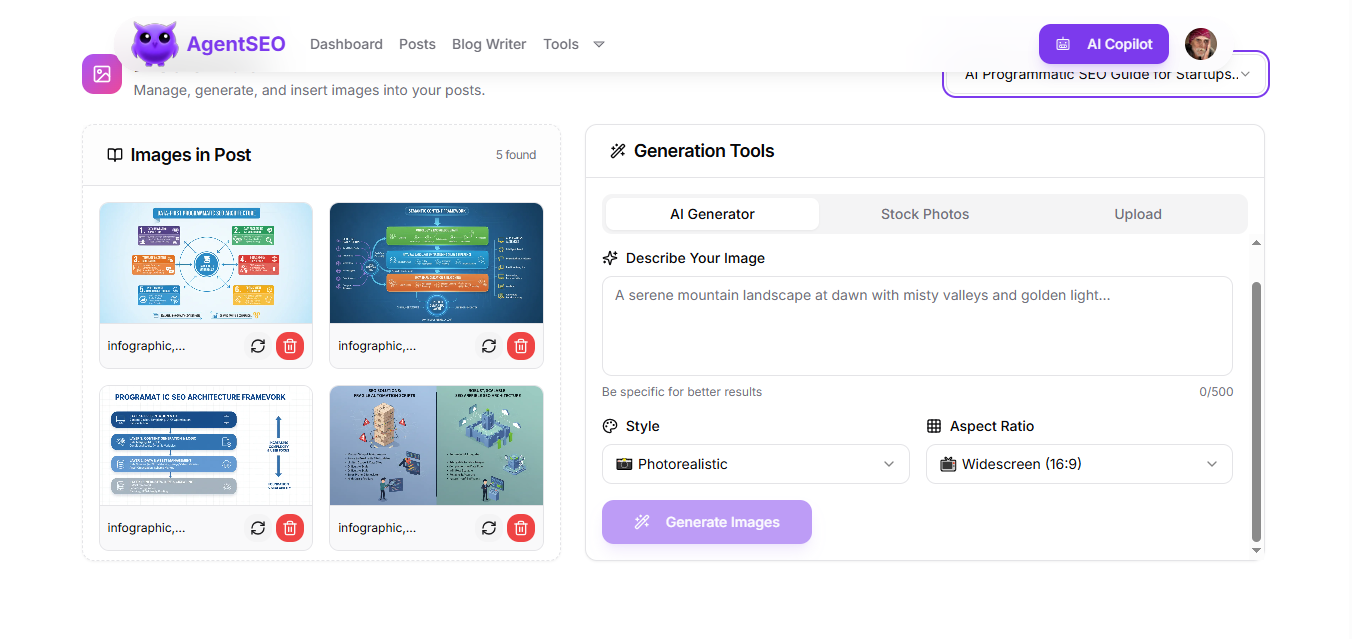Screen dimensions: 1352x639
Task: Switch to the Upload tab
Action: [1137, 214]
